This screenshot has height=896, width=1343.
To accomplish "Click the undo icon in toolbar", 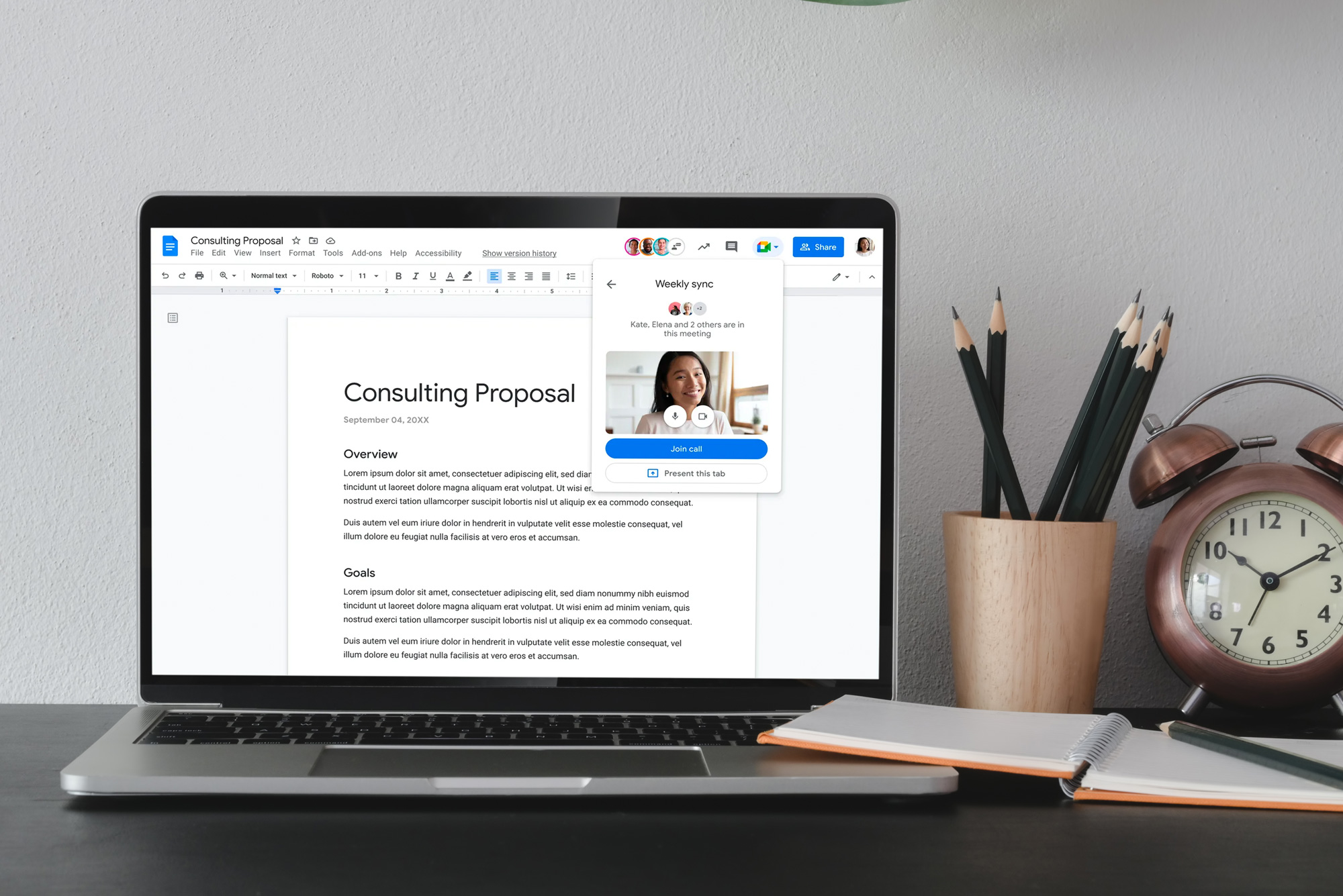I will click(166, 276).
